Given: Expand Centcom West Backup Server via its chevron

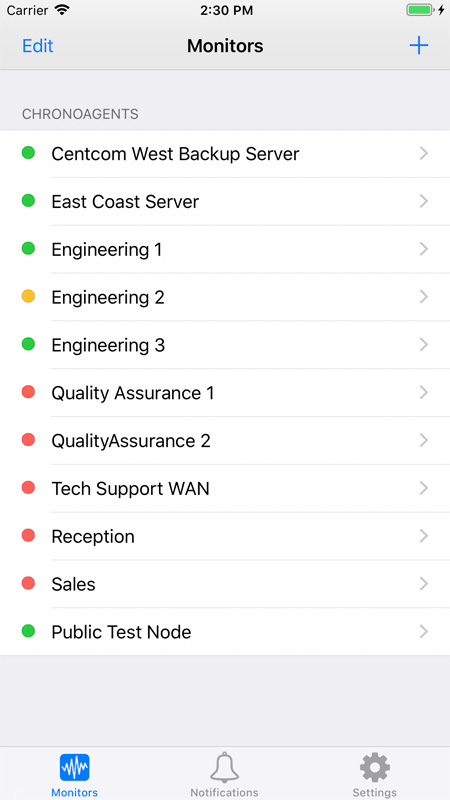Looking at the screenshot, I should click(423, 154).
